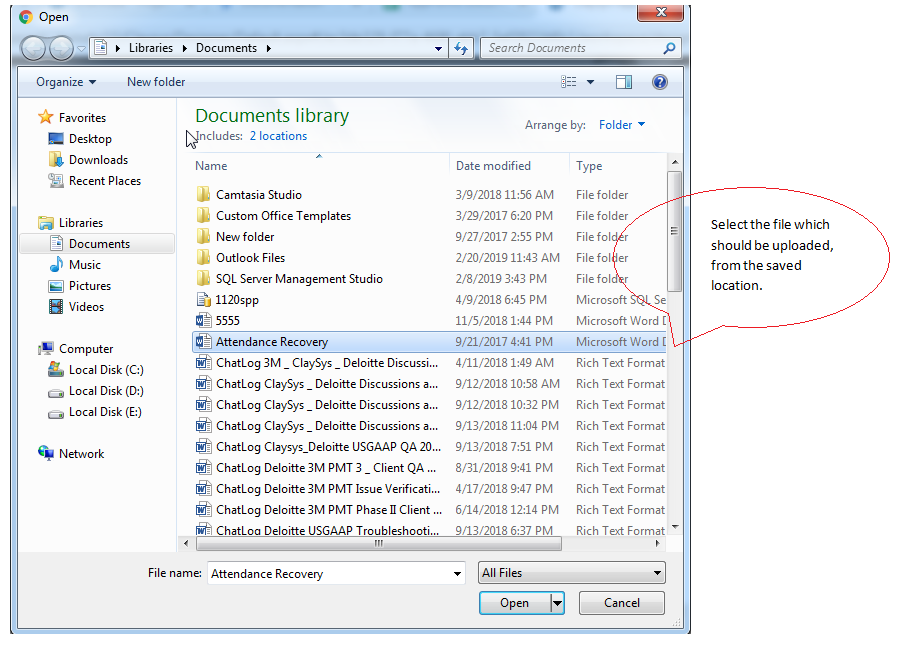Select the Pictures library
This screenshot has width=907, height=647.
[x=79, y=286]
